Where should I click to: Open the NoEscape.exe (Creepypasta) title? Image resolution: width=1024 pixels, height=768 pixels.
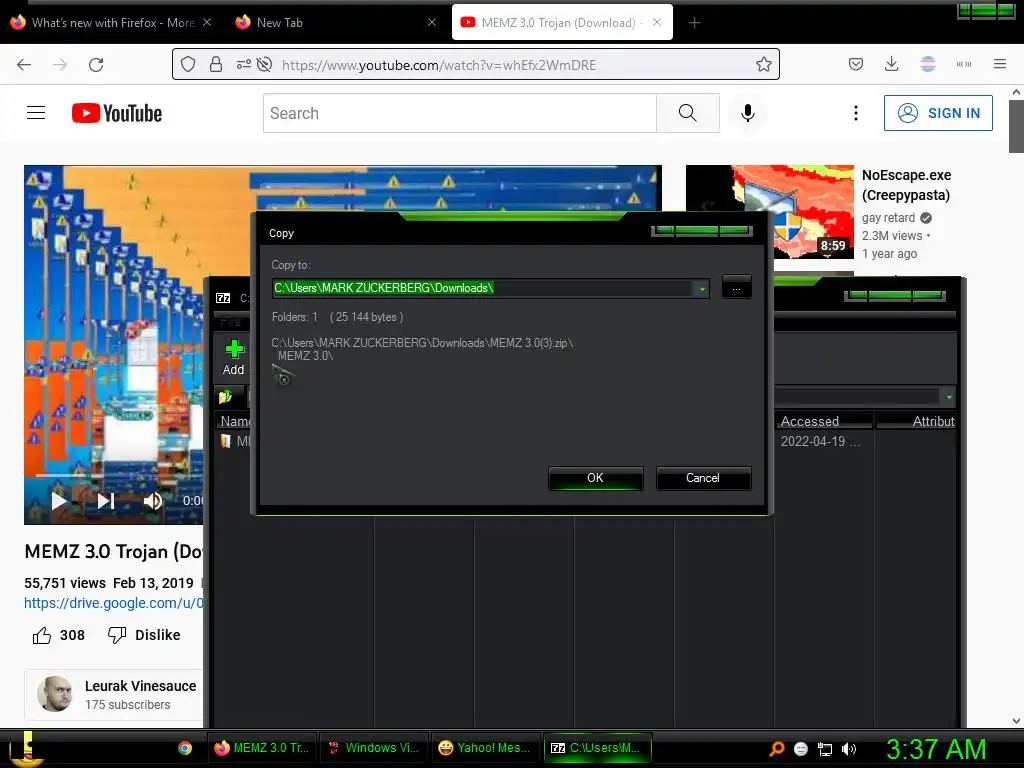pyautogui.click(x=906, y=185)
